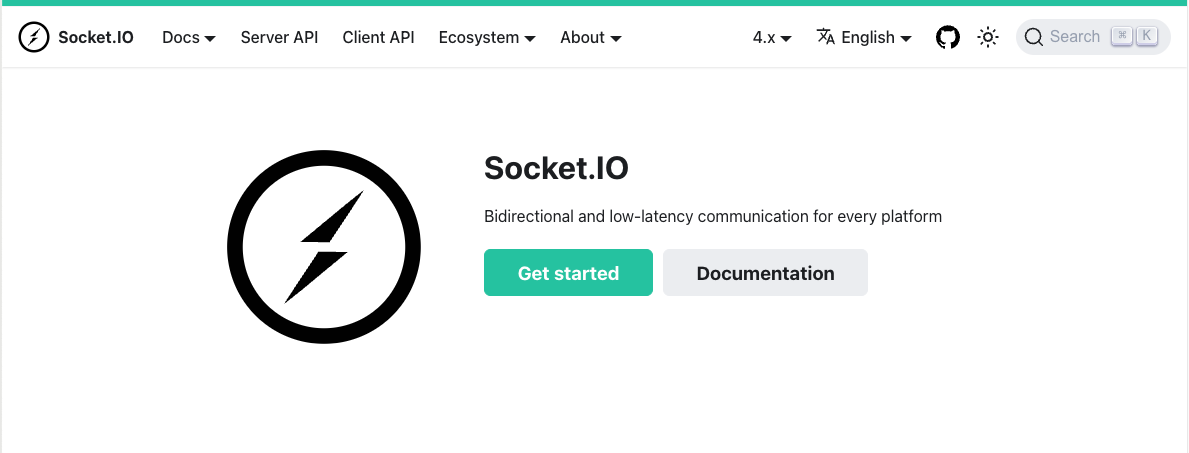
Task: Toggle dark mode with the sun icon
Action: tap(987, 37)
